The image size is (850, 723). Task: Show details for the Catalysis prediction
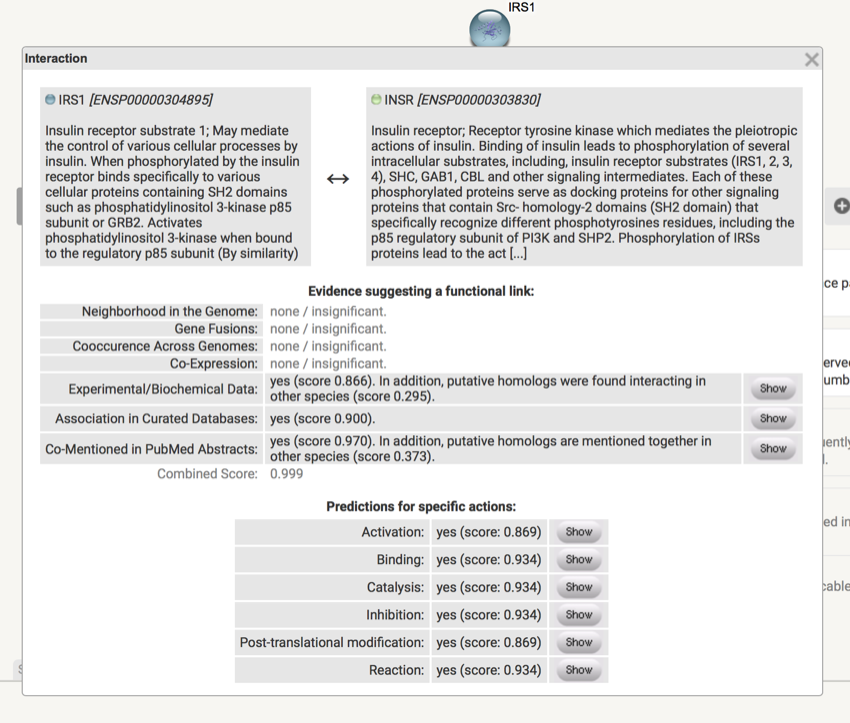(x=578, y=587)
